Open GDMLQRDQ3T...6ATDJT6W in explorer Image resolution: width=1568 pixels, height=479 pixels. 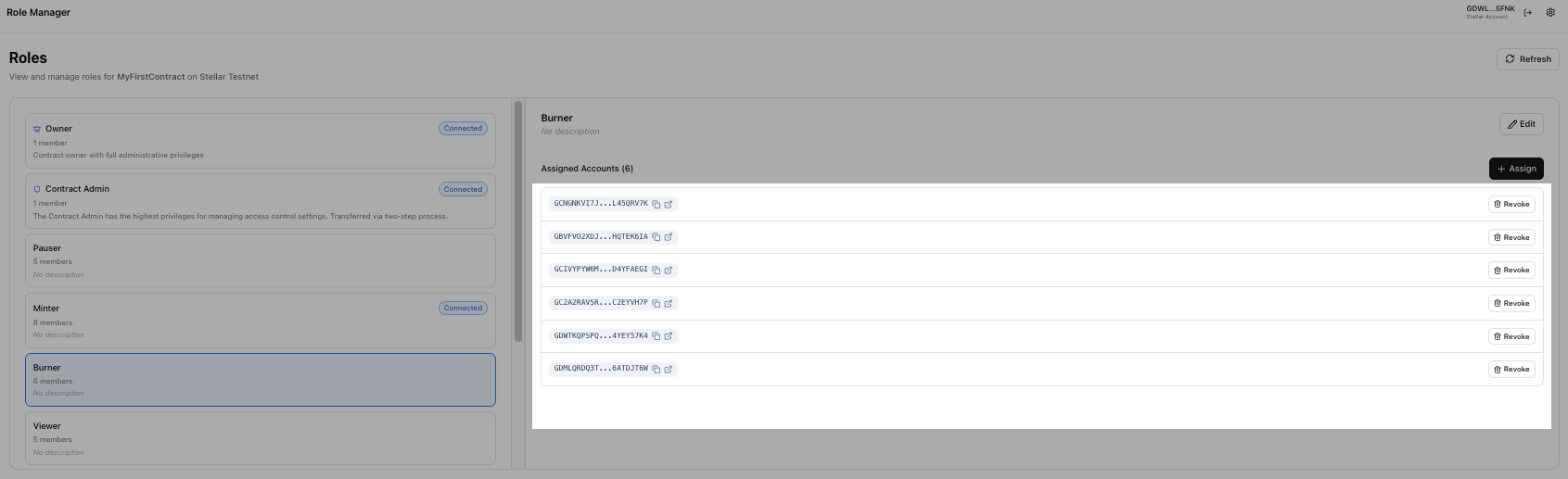(x=668, y=370)
